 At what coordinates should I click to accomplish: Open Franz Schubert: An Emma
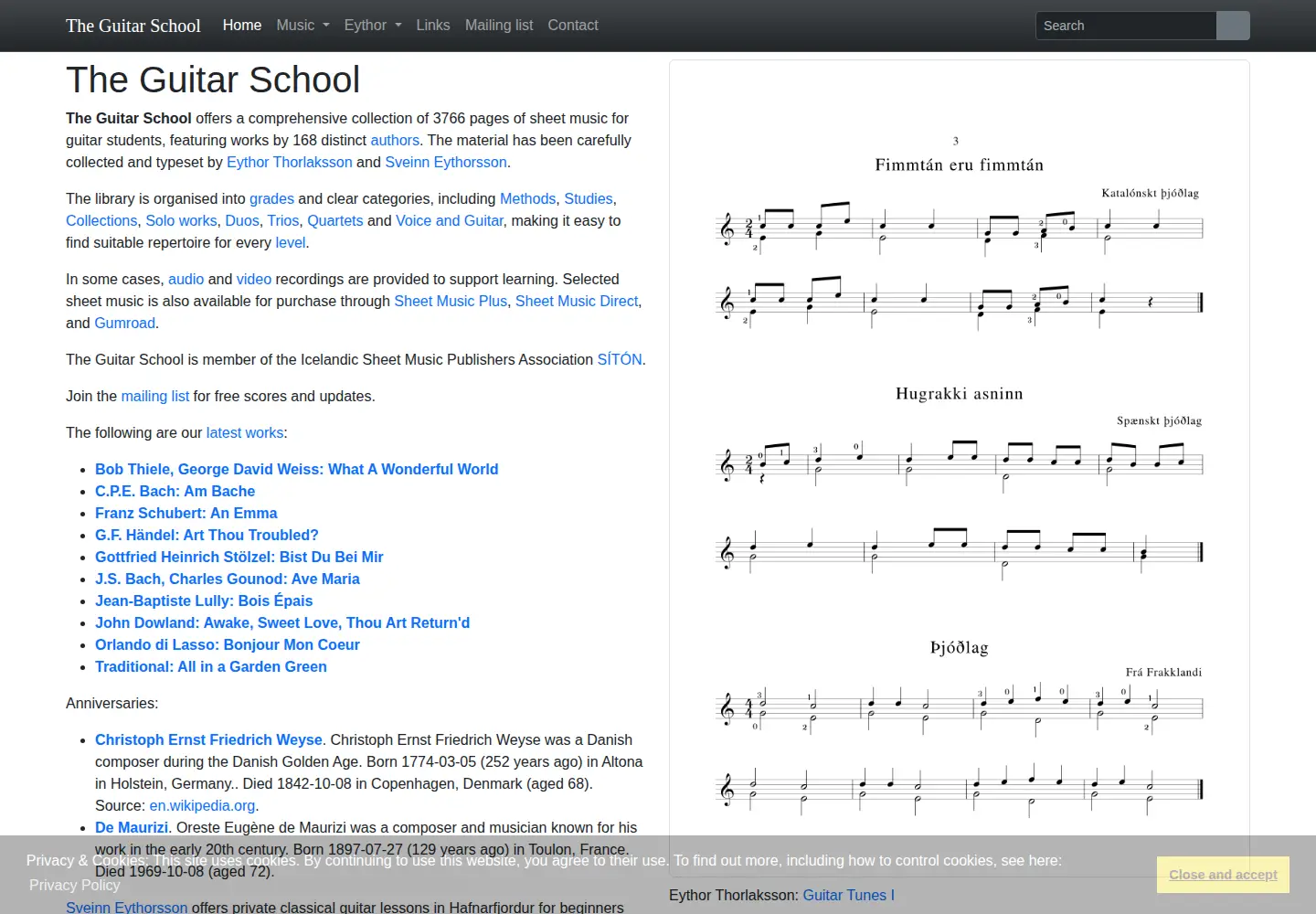186,513
